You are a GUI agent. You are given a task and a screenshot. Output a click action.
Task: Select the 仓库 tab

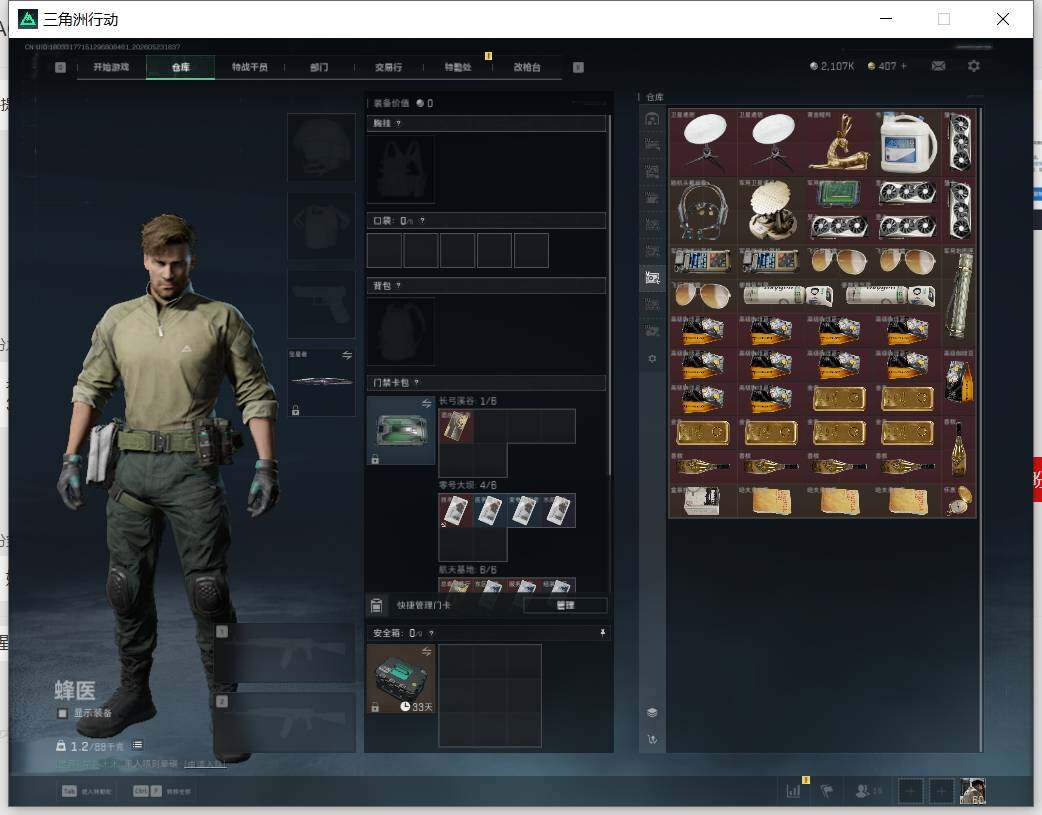pos(181,67)
